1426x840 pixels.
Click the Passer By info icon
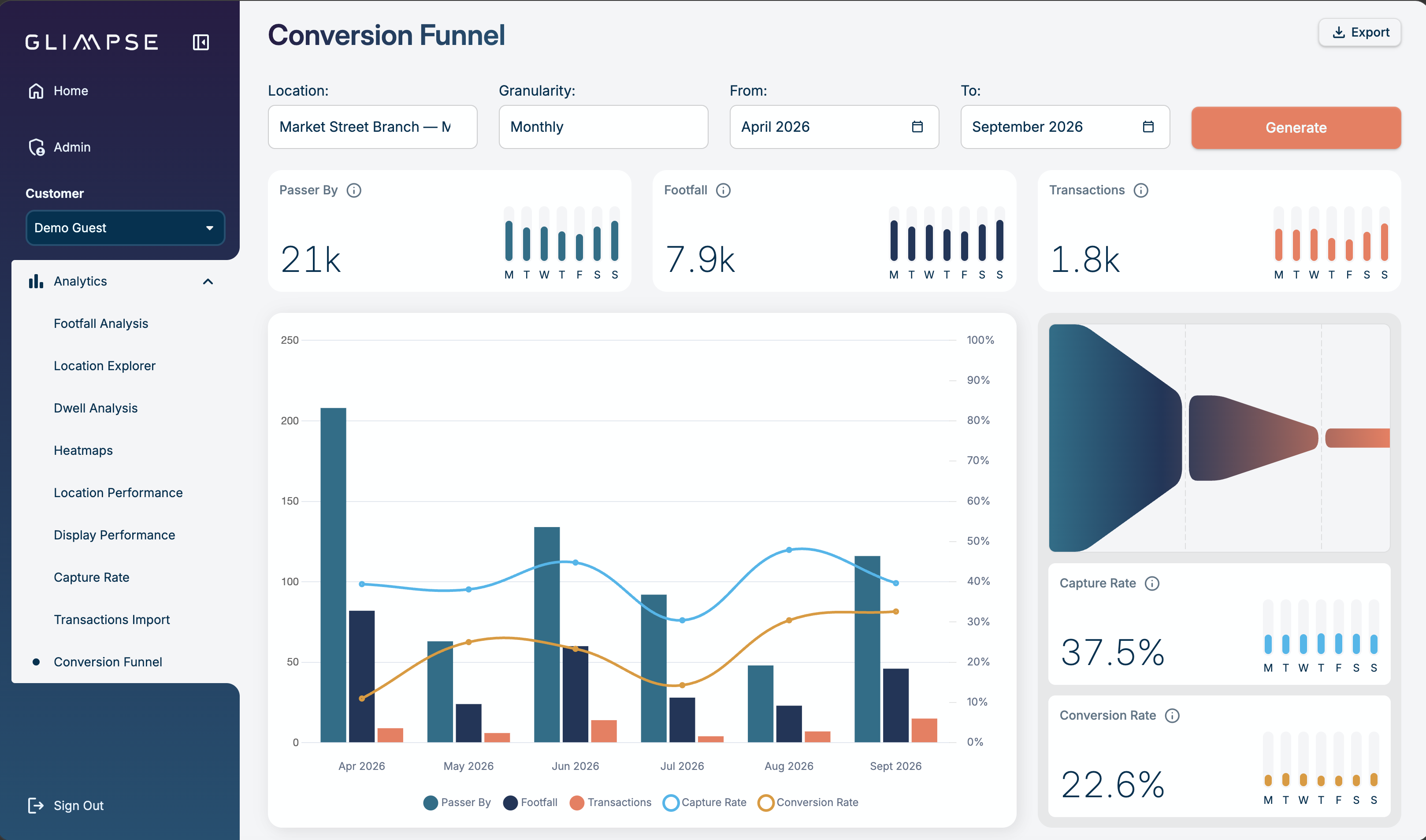[354, 190]
